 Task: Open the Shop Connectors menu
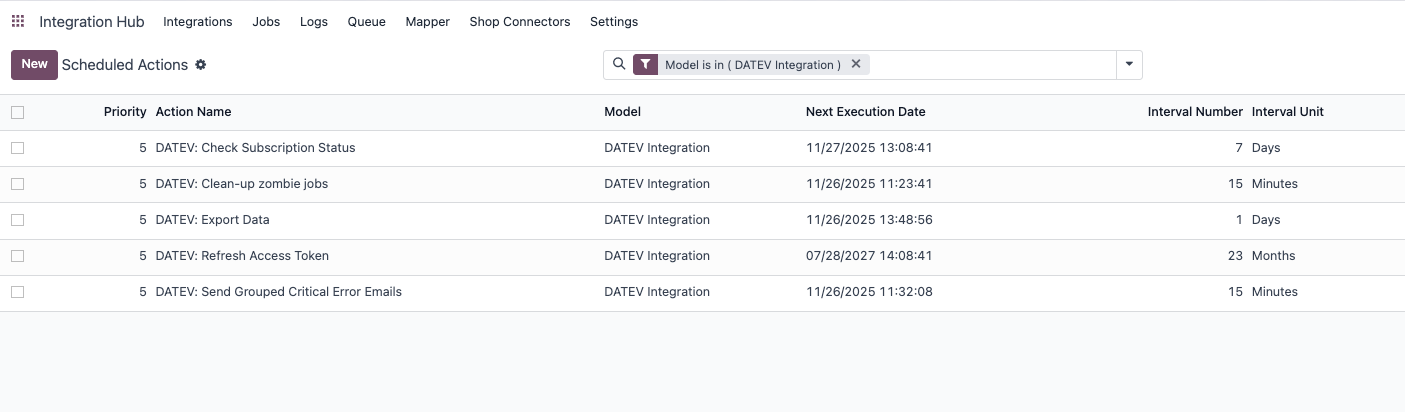pos(520,21)
